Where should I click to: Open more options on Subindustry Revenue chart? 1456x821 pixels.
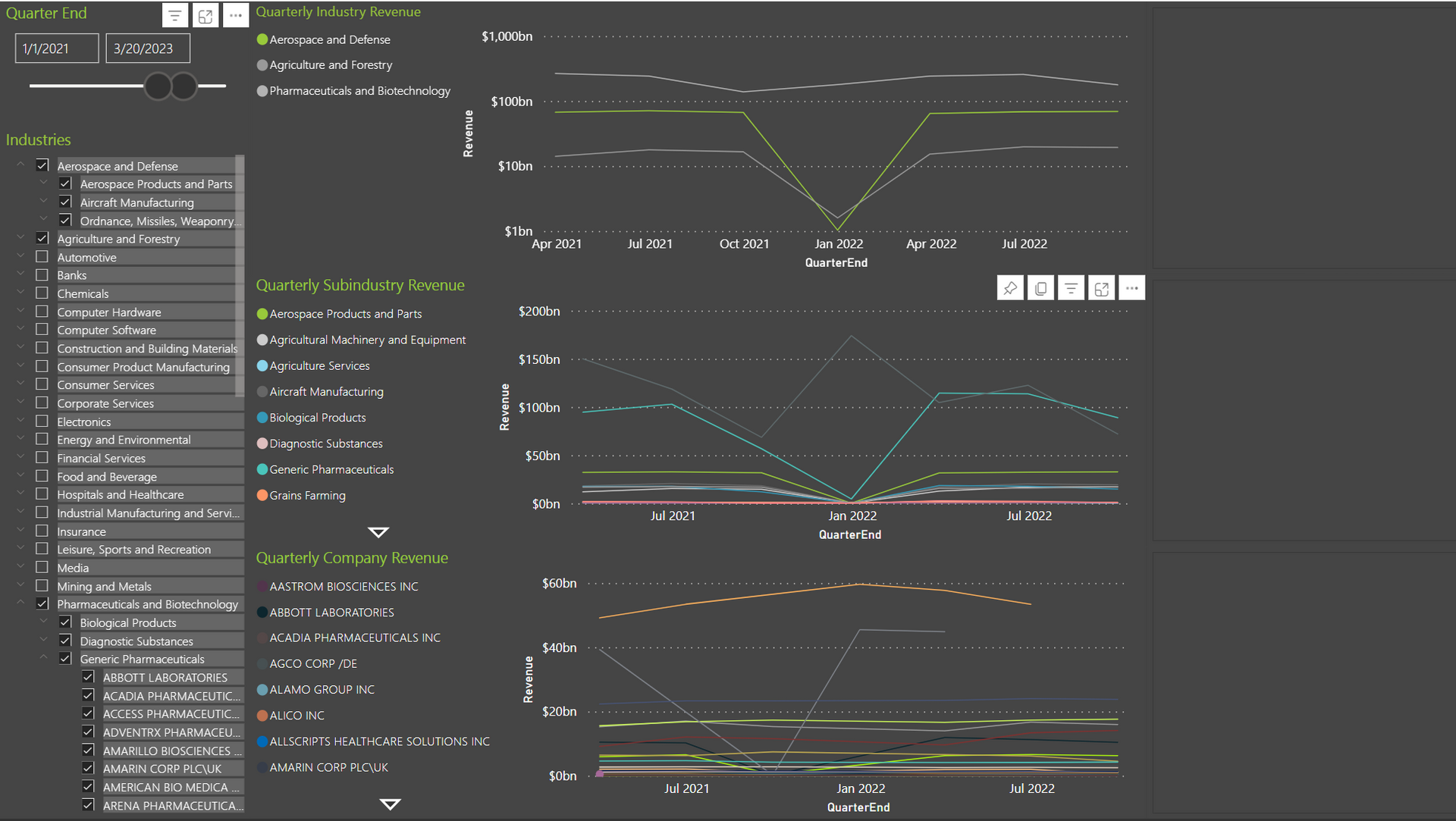(1131, 288)
